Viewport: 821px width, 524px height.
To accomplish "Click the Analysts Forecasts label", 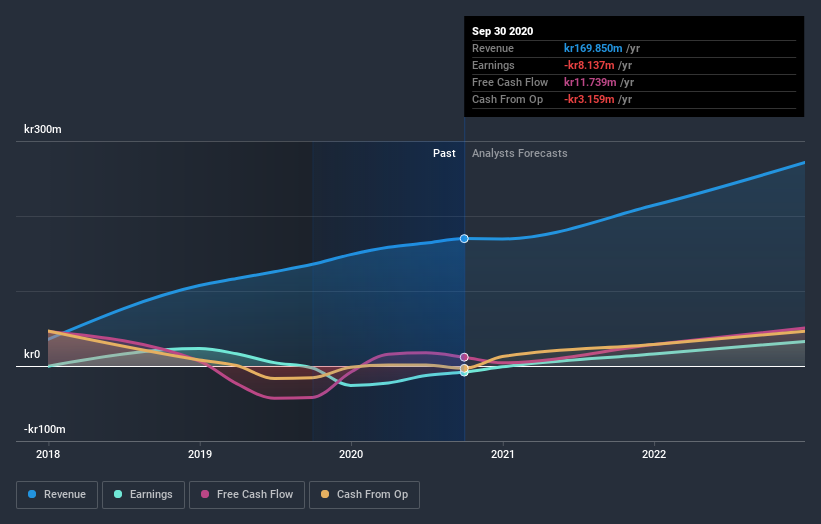I will 519,153.
